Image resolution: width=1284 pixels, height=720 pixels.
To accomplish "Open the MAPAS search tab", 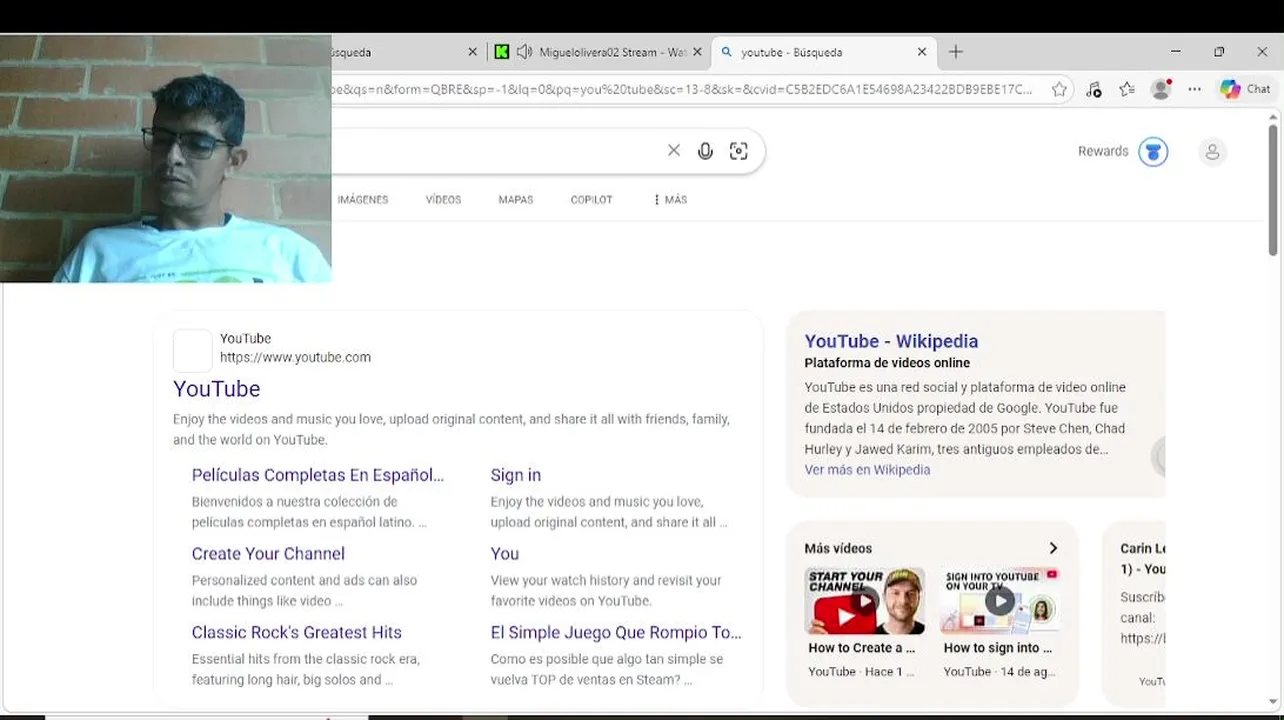I will [x=516, y=200].
